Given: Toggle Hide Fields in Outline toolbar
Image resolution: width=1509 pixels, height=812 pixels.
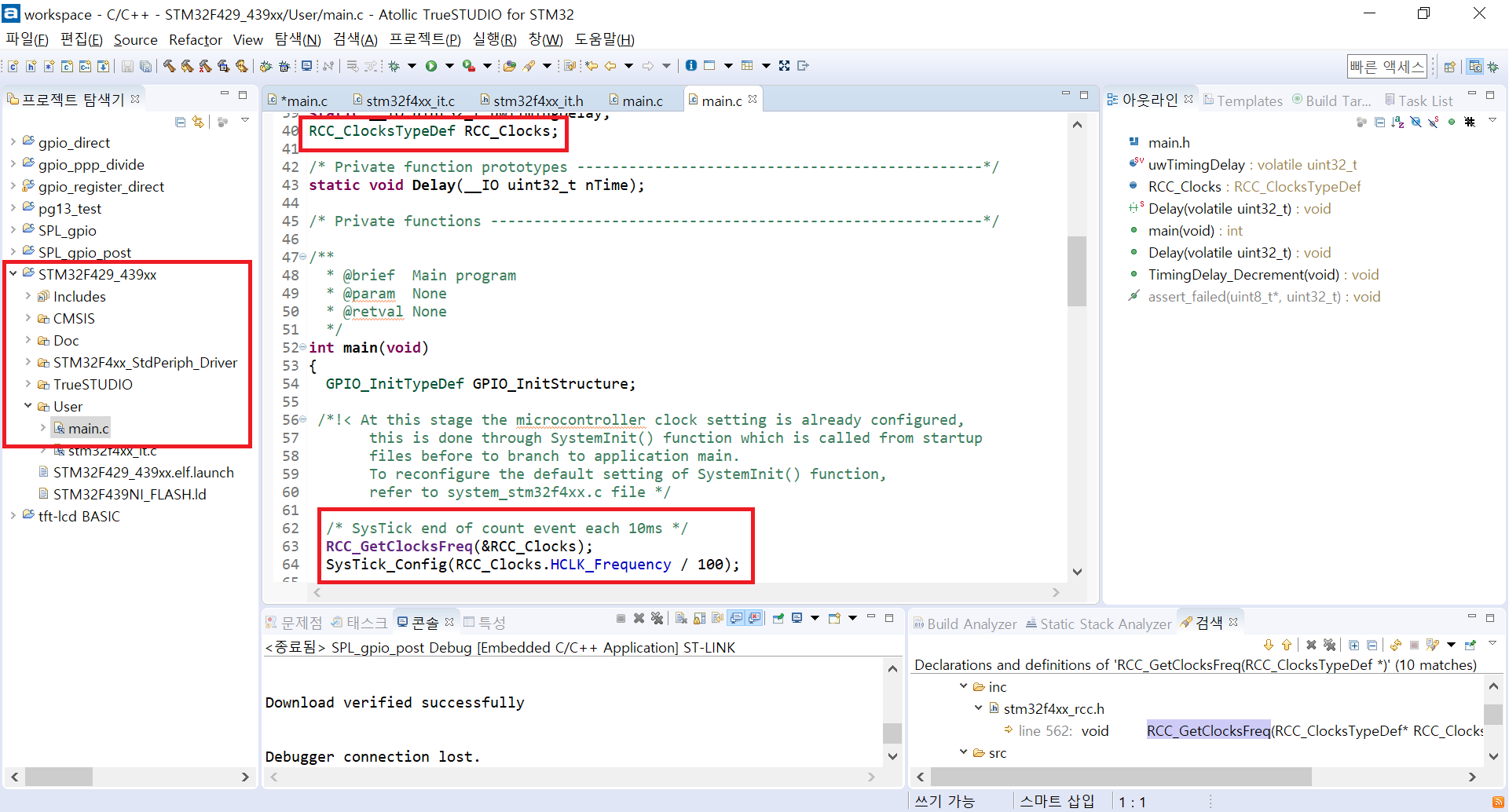Looking at the screenshot, I should (1416, 122).
